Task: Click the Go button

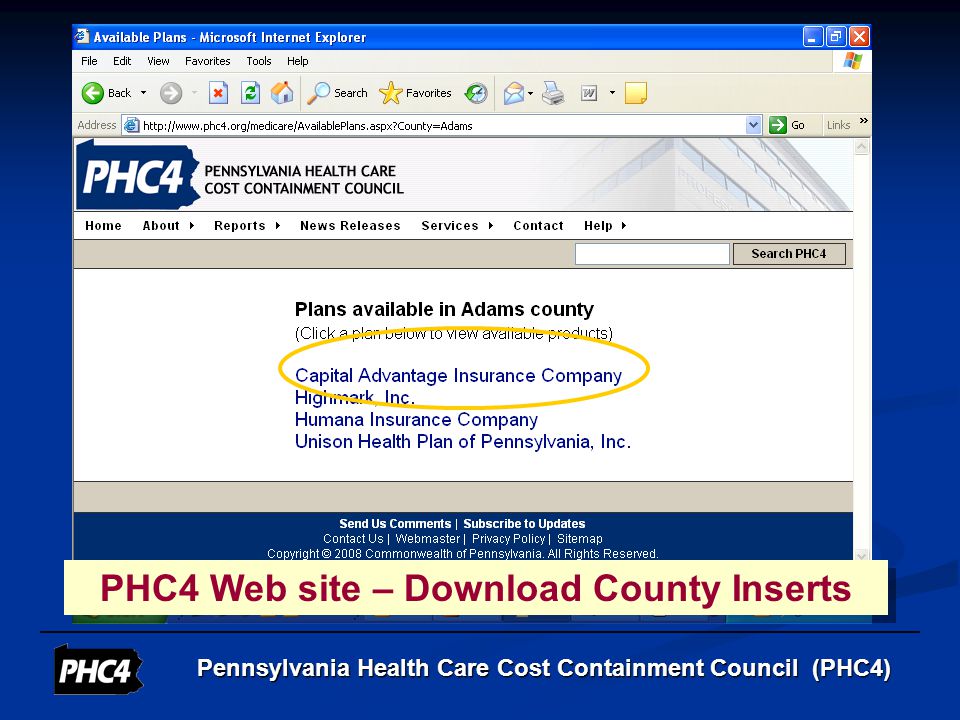Action: (787, 126)
